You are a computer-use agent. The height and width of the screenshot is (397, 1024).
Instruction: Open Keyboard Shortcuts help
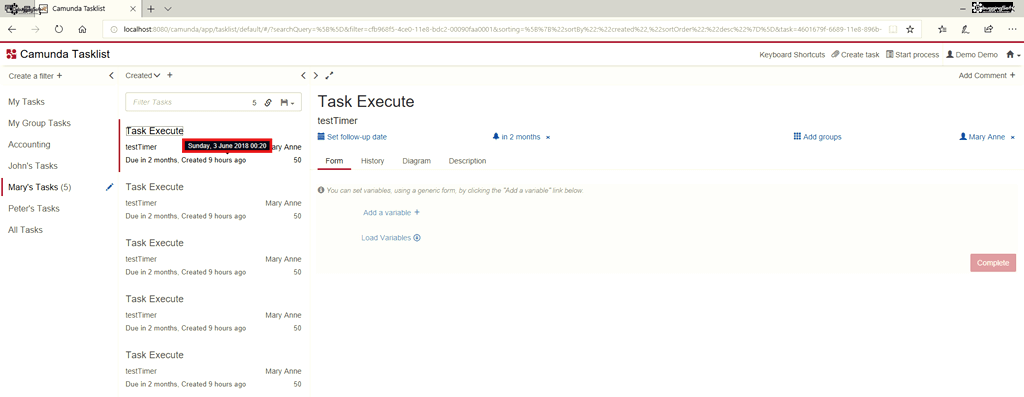[792, 55]
